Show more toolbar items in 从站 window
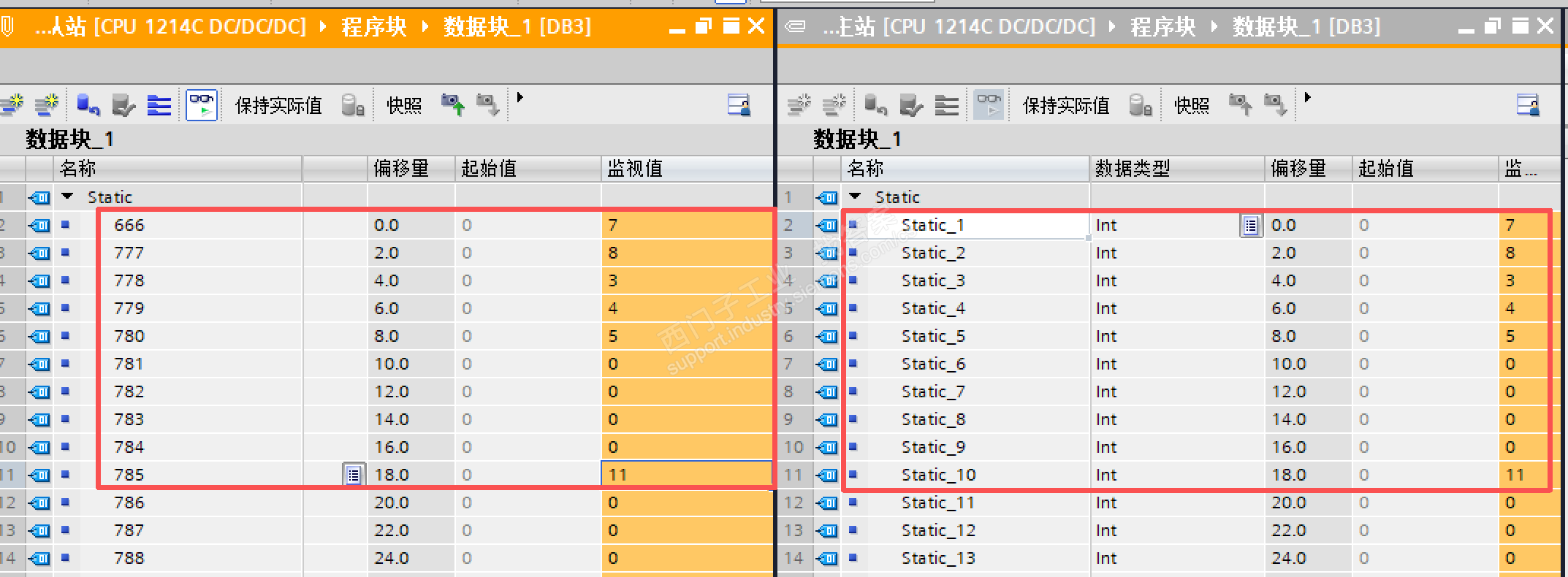This screenshot has width=1568, height=577. click(520, 97)
